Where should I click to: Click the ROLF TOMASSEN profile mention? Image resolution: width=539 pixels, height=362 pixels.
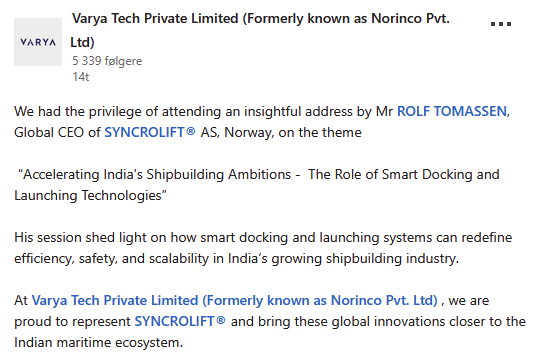[452, 112]
